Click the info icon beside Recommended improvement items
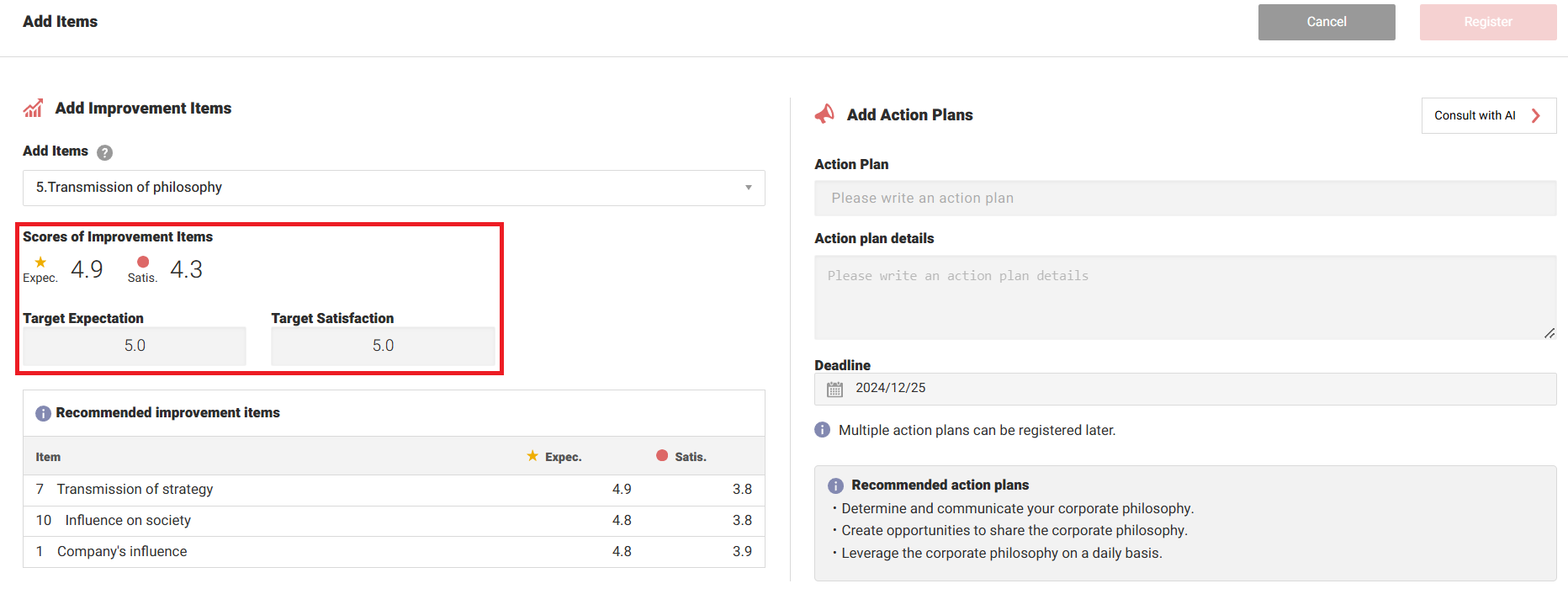 click(x=43, y=413)
